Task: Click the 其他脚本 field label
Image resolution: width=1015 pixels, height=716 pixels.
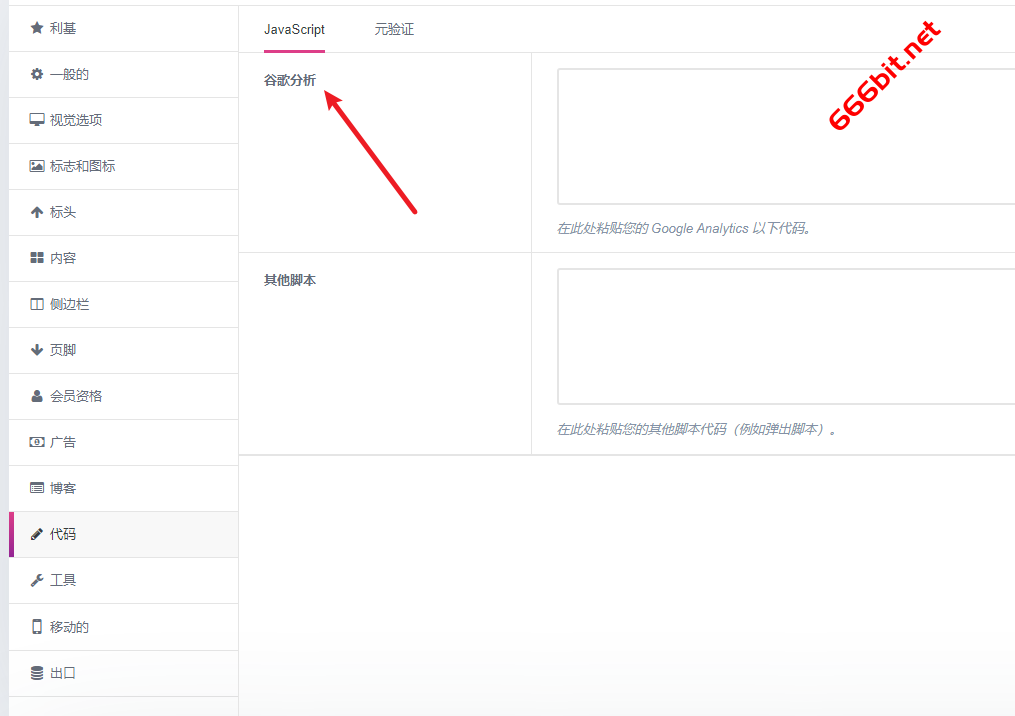Action: [289, 280]
